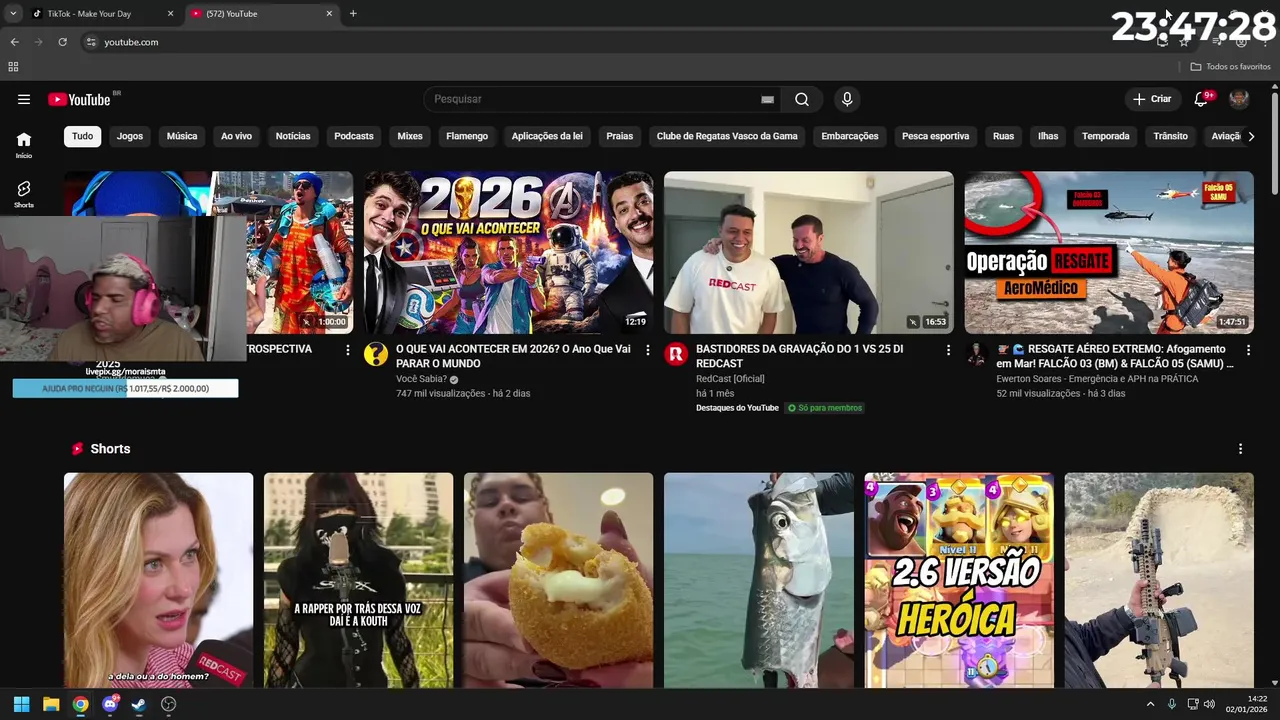
Task: Open short 'A rapper por trás dessa voz'
Action: click(358, 580)
